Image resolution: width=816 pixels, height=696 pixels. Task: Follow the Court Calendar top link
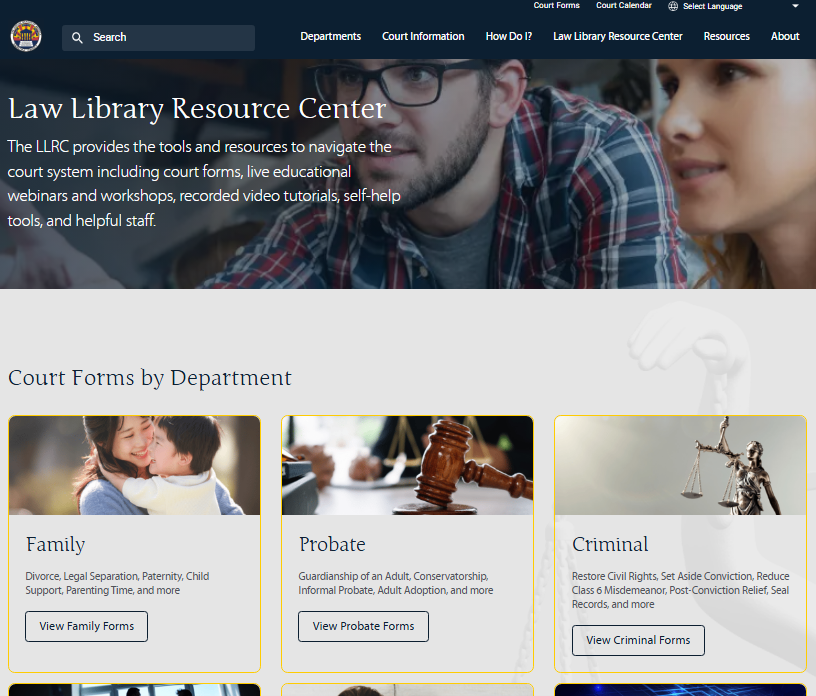click(623, 5)
